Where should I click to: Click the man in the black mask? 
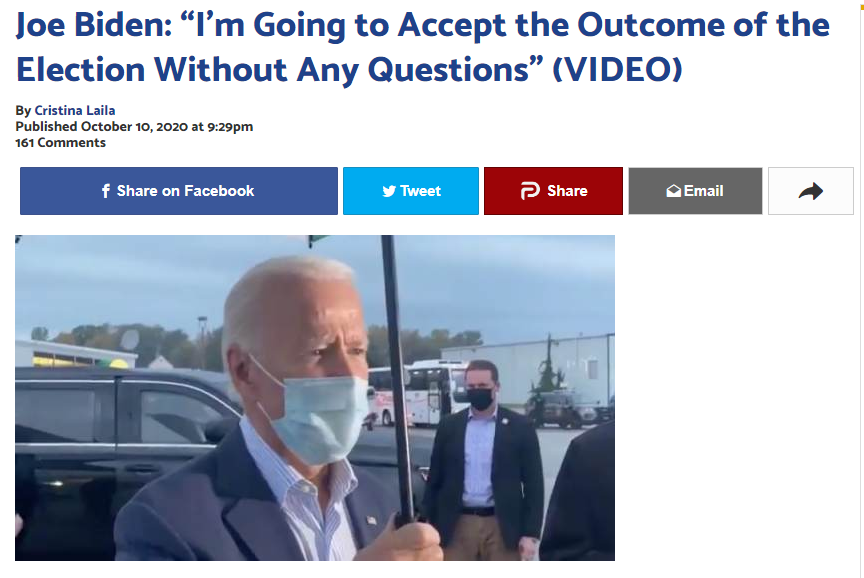point(483,460)
